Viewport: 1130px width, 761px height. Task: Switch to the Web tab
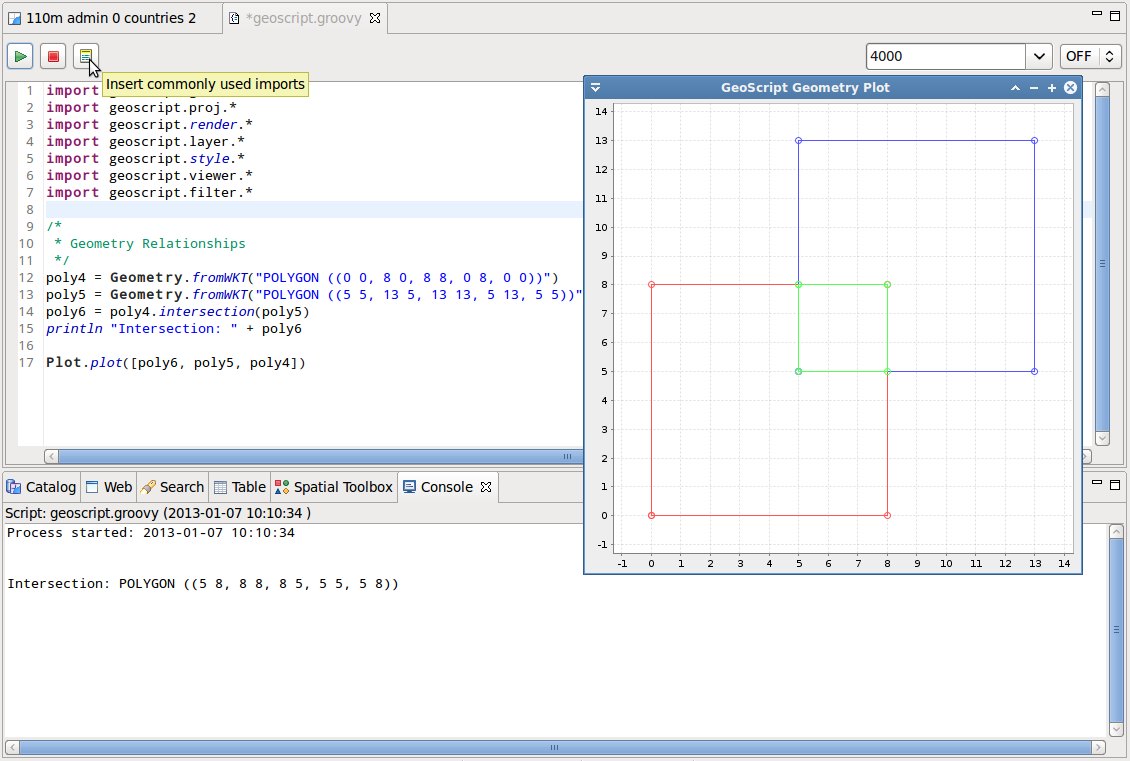pos(109,487)
